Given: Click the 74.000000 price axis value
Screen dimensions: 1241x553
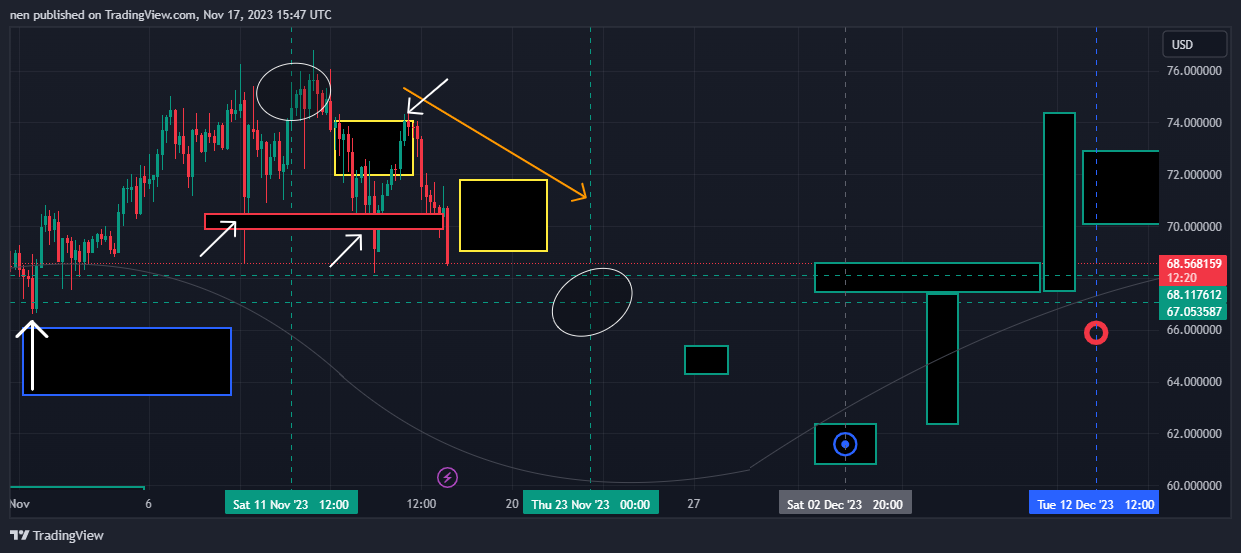Looking at the screenshot, I should tap(1195, 123).
